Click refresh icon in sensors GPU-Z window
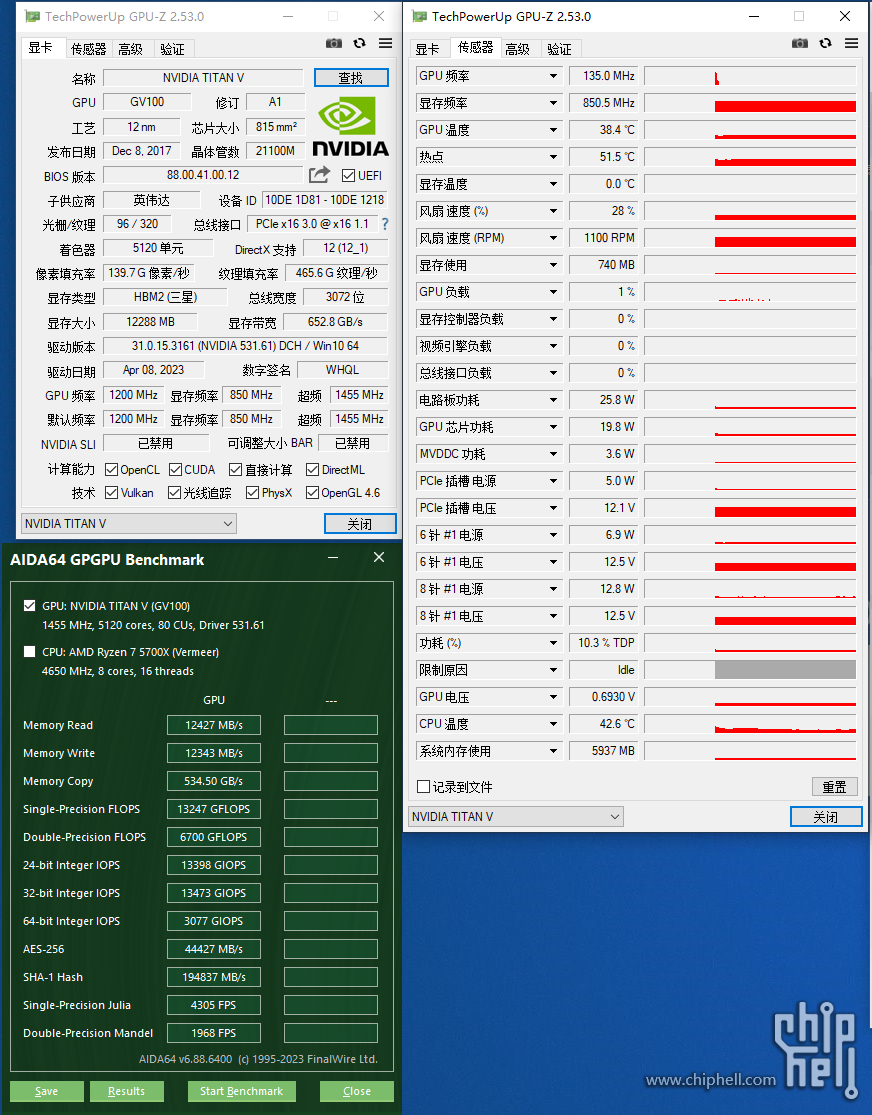This screenshot has width=872, height=1115. tap(826, 43)
